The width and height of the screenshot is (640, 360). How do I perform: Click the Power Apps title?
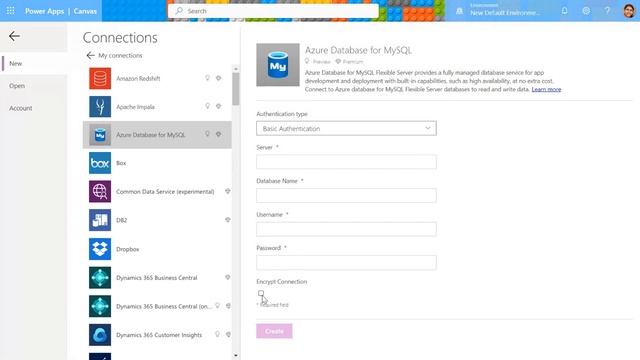44,11
